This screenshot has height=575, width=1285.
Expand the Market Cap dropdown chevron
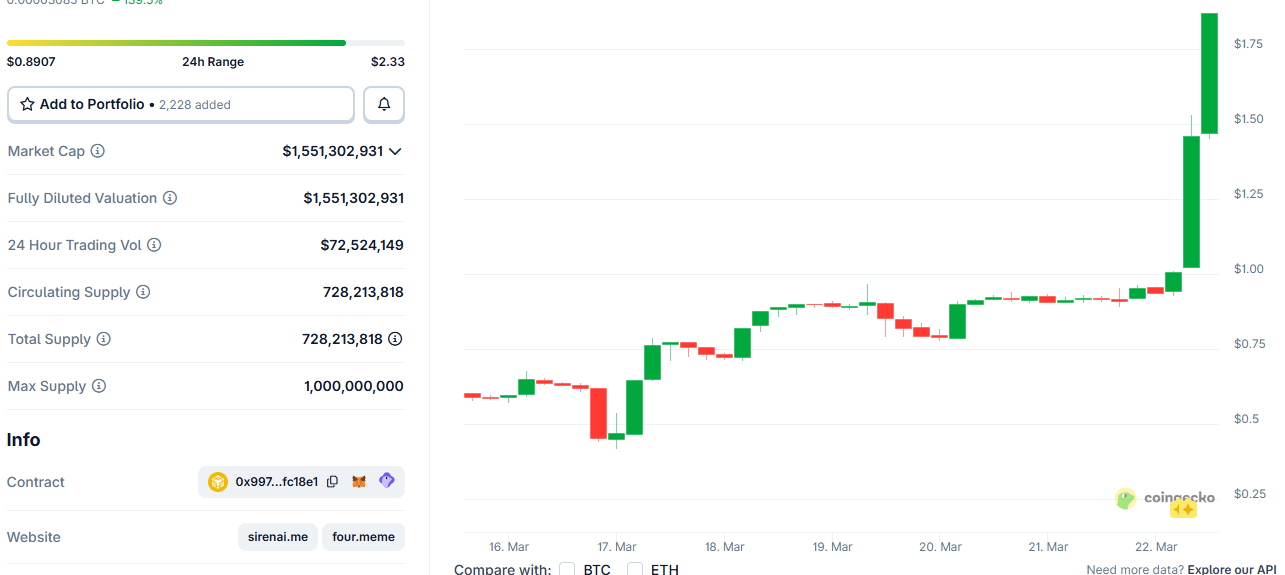click(x=395, y=152)
